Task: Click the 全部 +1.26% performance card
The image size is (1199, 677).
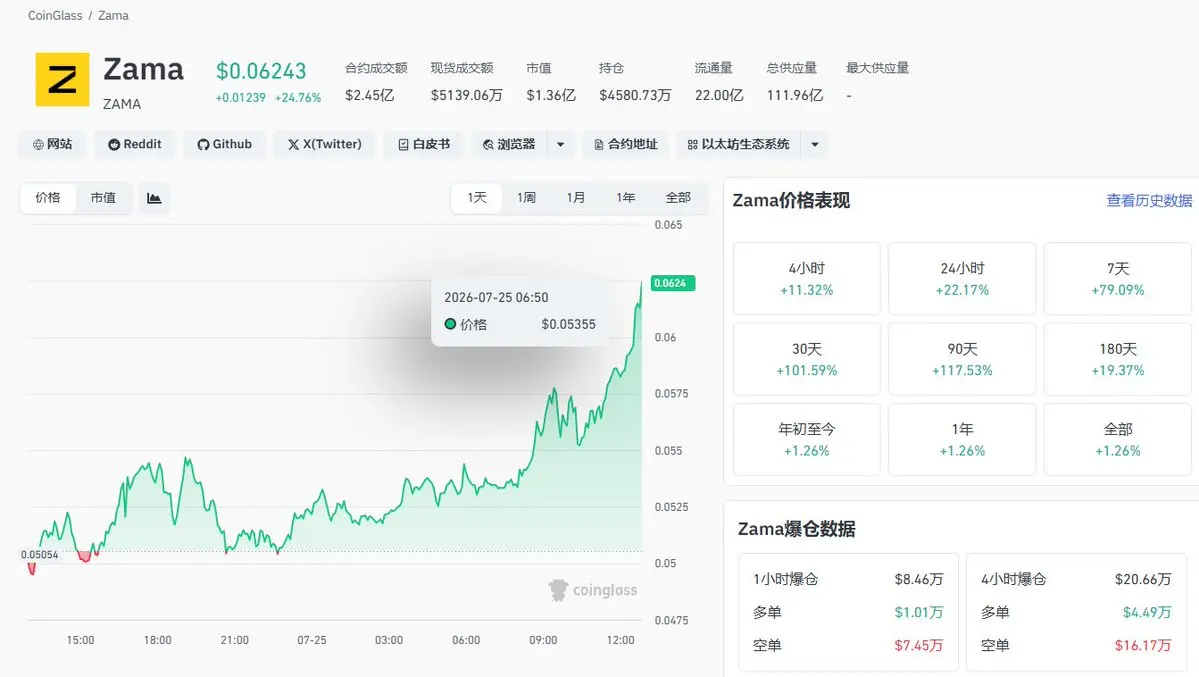Action: coord(1118,439)
